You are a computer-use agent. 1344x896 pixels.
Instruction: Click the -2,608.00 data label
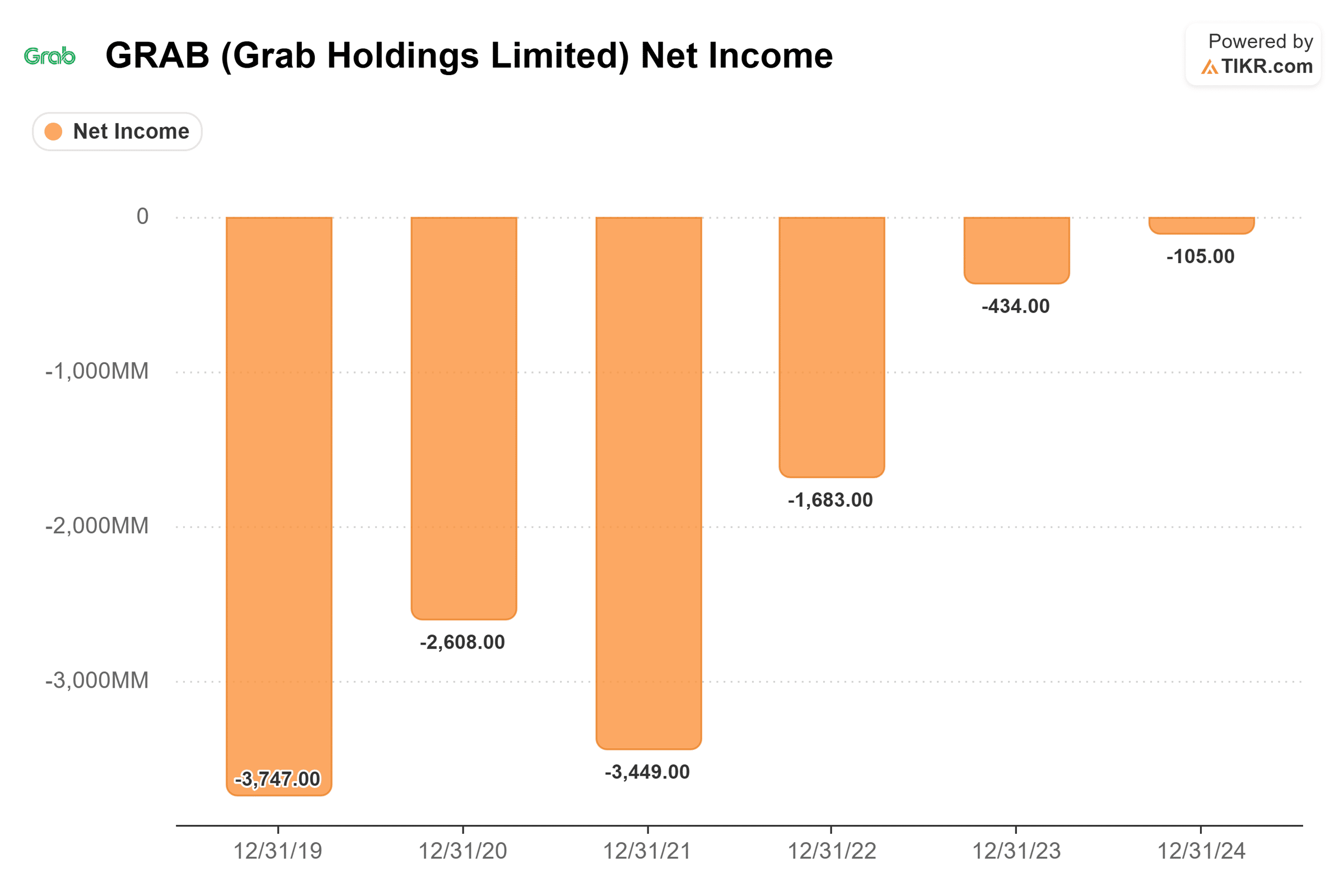(x=463, y=642)
